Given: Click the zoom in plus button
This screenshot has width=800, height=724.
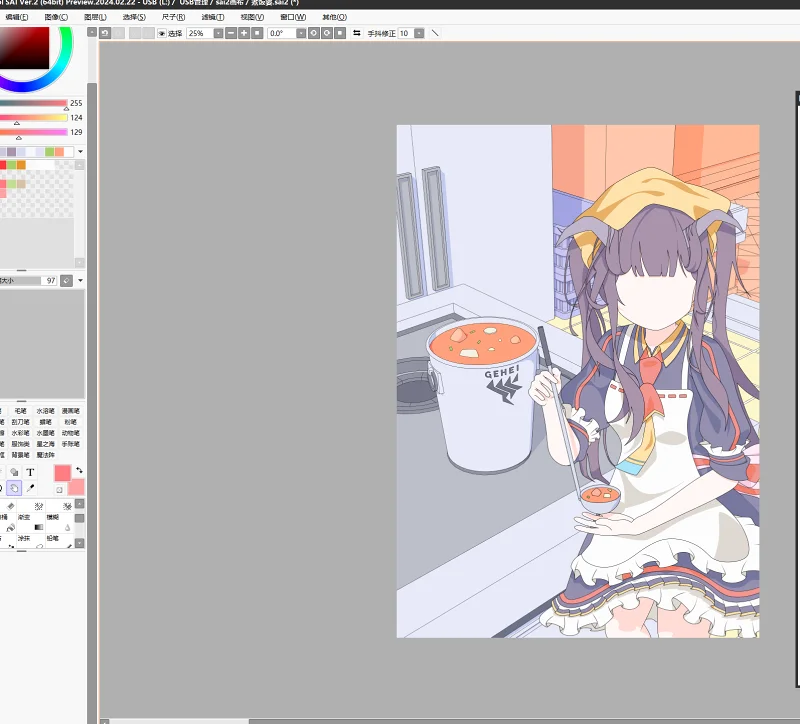Looking at the screenshot, I should [244, 33].
